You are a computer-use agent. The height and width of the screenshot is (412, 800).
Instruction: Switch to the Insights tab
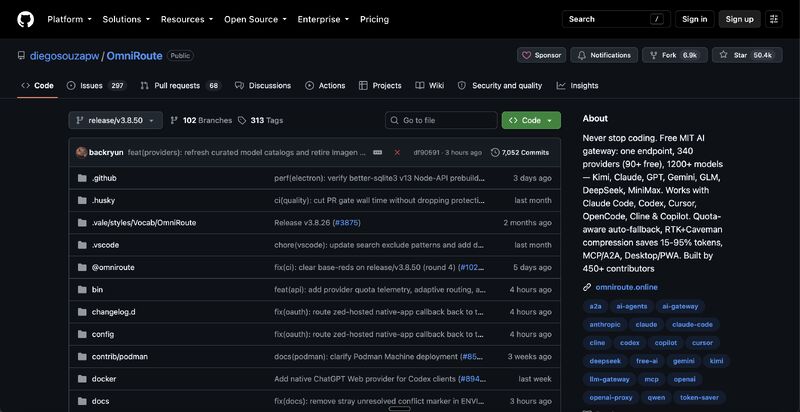pos(577,86)
